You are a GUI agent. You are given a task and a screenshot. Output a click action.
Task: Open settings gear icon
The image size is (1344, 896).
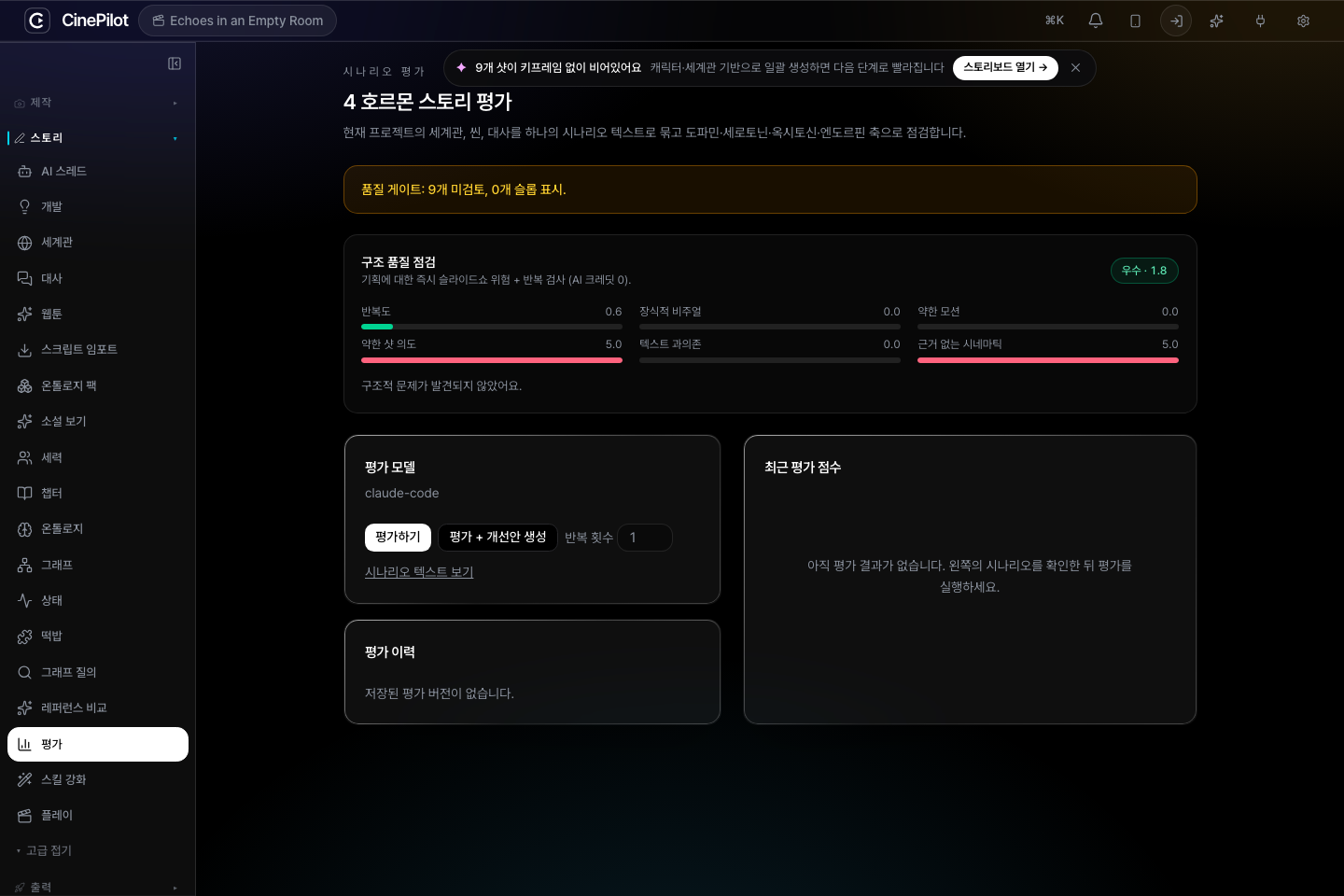click(1303, 21)
